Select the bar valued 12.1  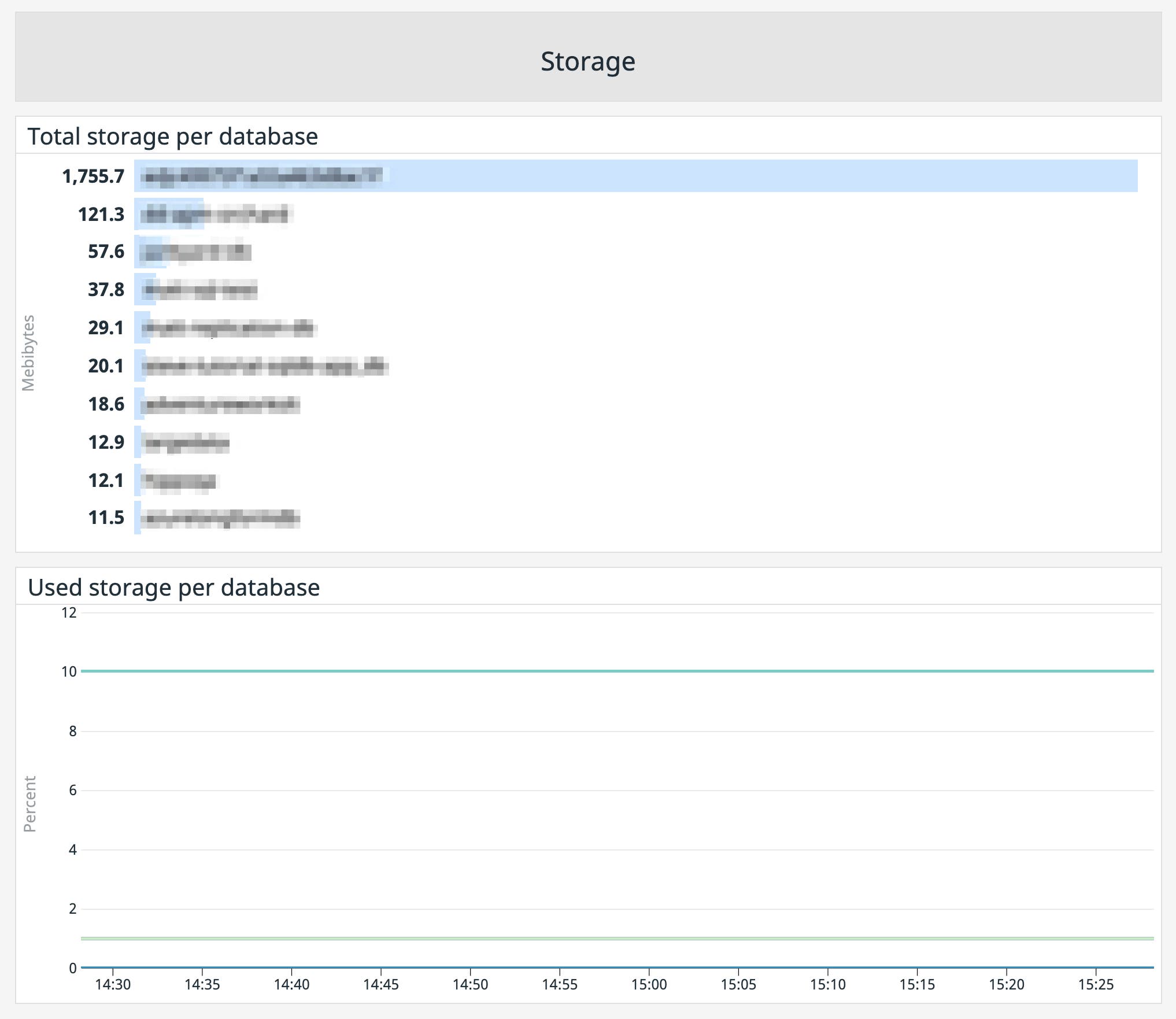coord(139,479)
